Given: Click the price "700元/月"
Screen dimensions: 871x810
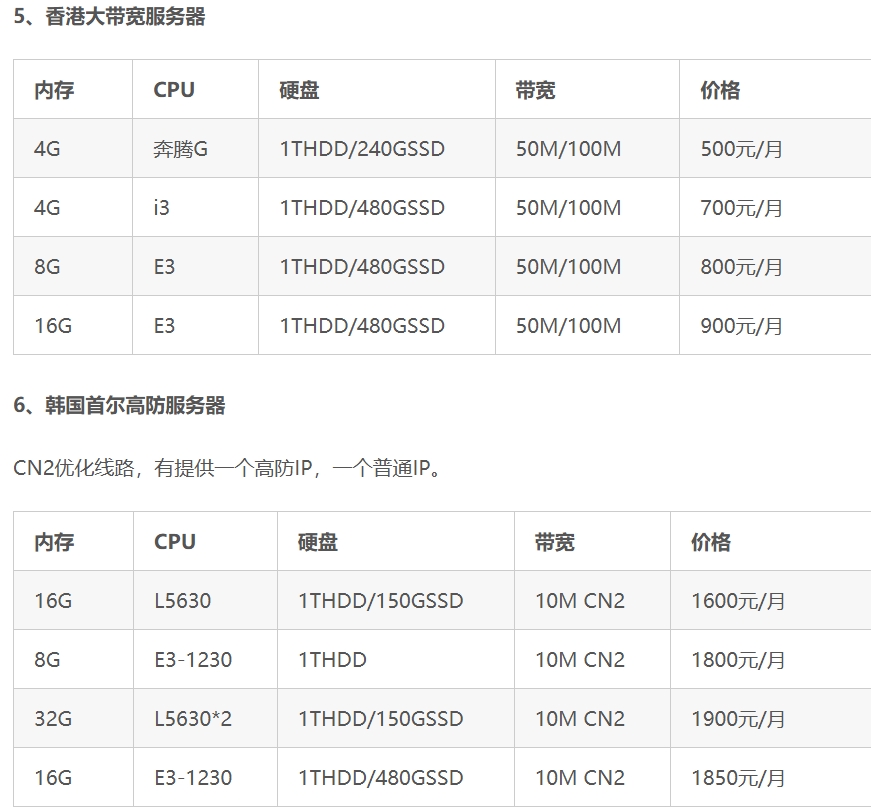Looking at the screenshot, I should click(742, 208).
